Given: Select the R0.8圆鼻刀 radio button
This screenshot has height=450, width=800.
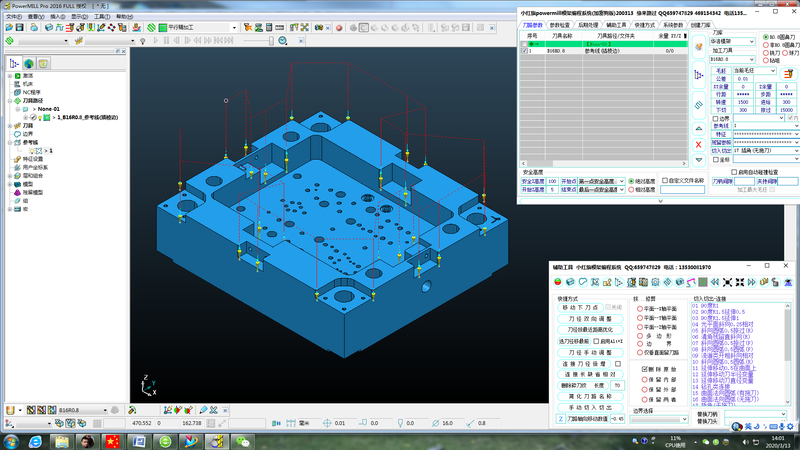Looking at the screenshot, I should pyautogui.click(x=766, y=37).
